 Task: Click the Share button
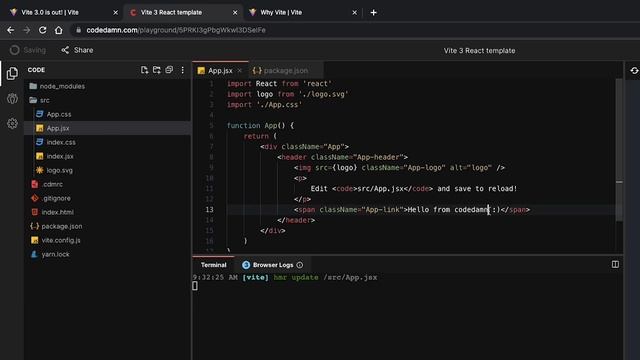[x=77, y=50]
